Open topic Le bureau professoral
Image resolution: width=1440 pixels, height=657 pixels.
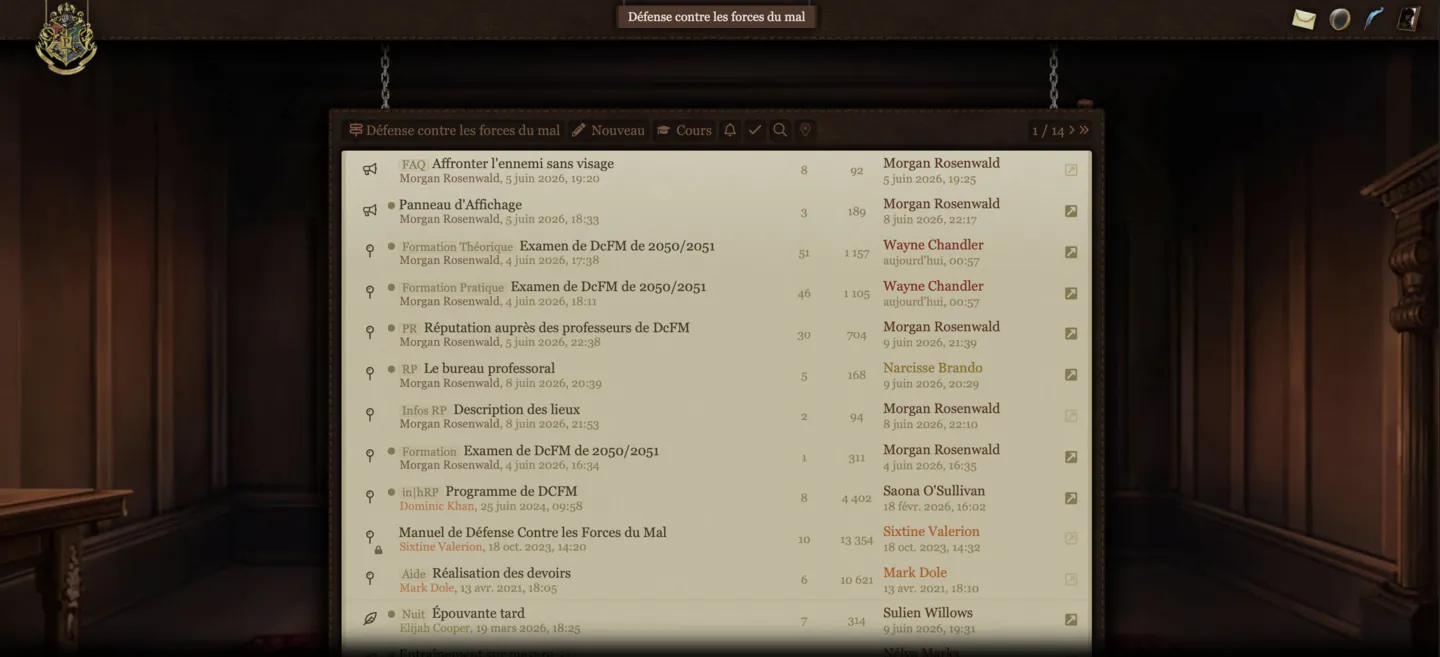pos(489,369)
